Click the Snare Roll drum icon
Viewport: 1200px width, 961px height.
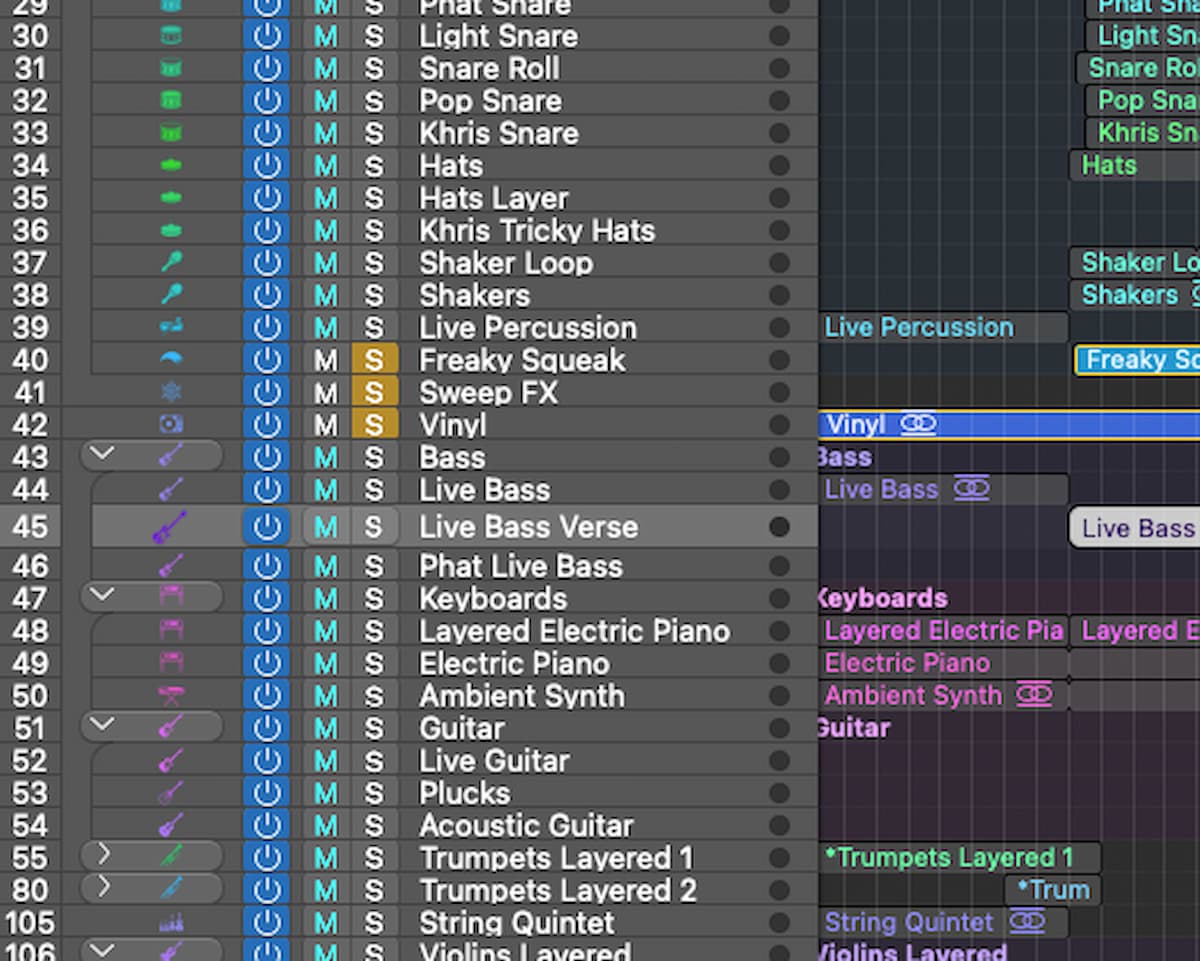click(171, 69)
